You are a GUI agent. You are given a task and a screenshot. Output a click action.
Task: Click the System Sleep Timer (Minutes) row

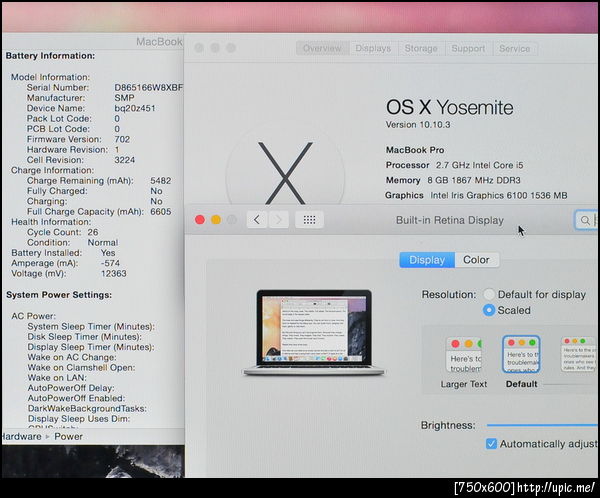click(91, 327)
